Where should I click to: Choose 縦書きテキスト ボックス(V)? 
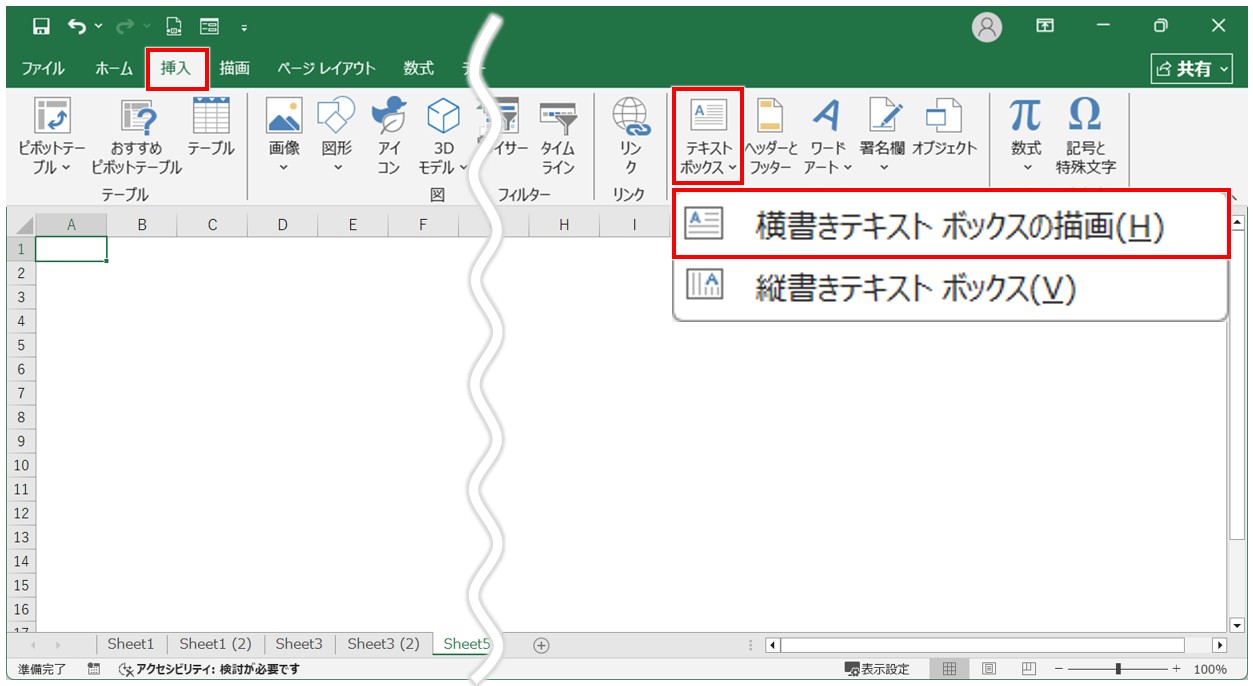click(951, 288)
